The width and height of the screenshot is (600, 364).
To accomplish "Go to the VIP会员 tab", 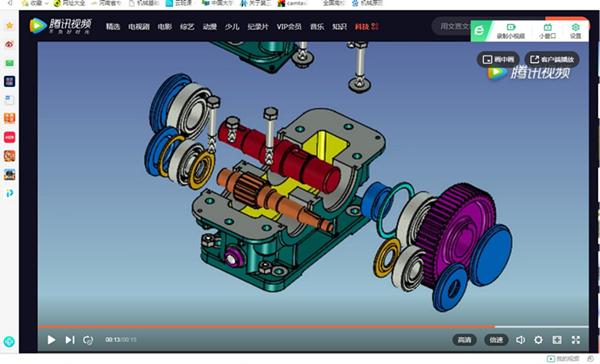I will click(289, 26).
